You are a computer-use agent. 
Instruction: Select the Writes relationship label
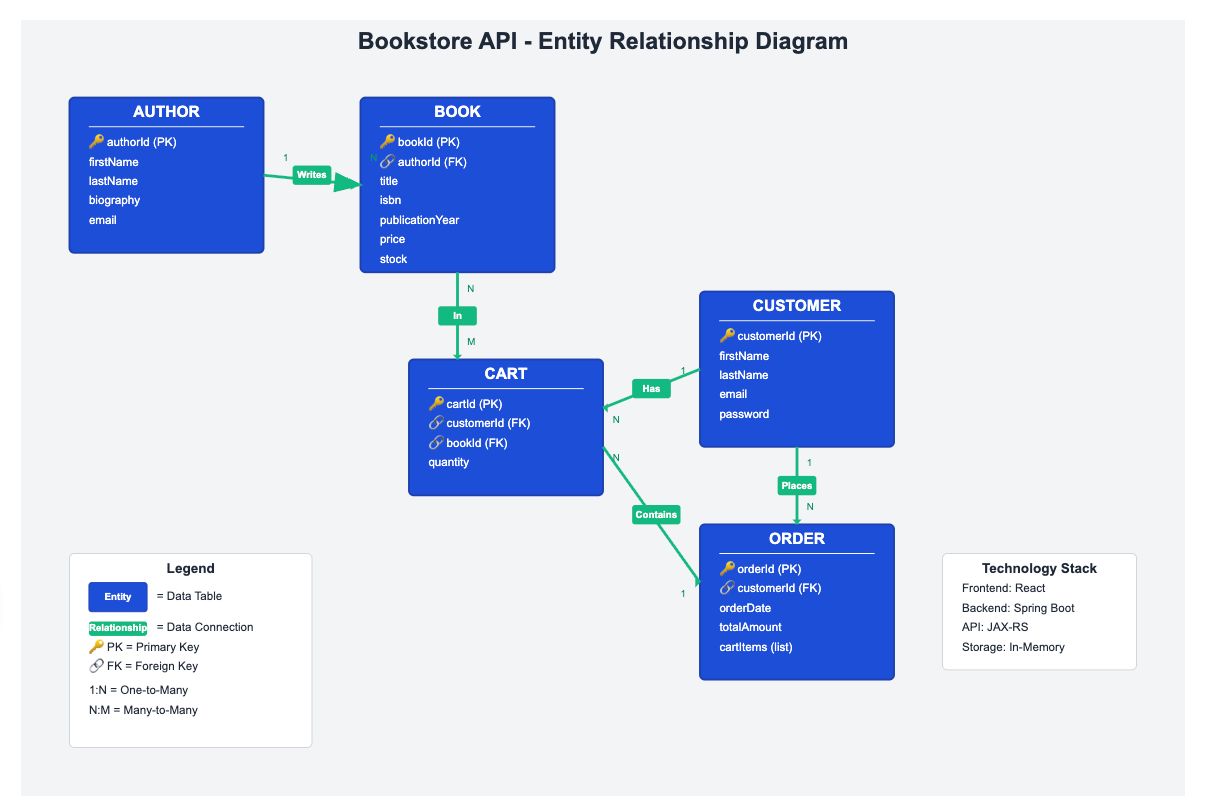(312, 175)
